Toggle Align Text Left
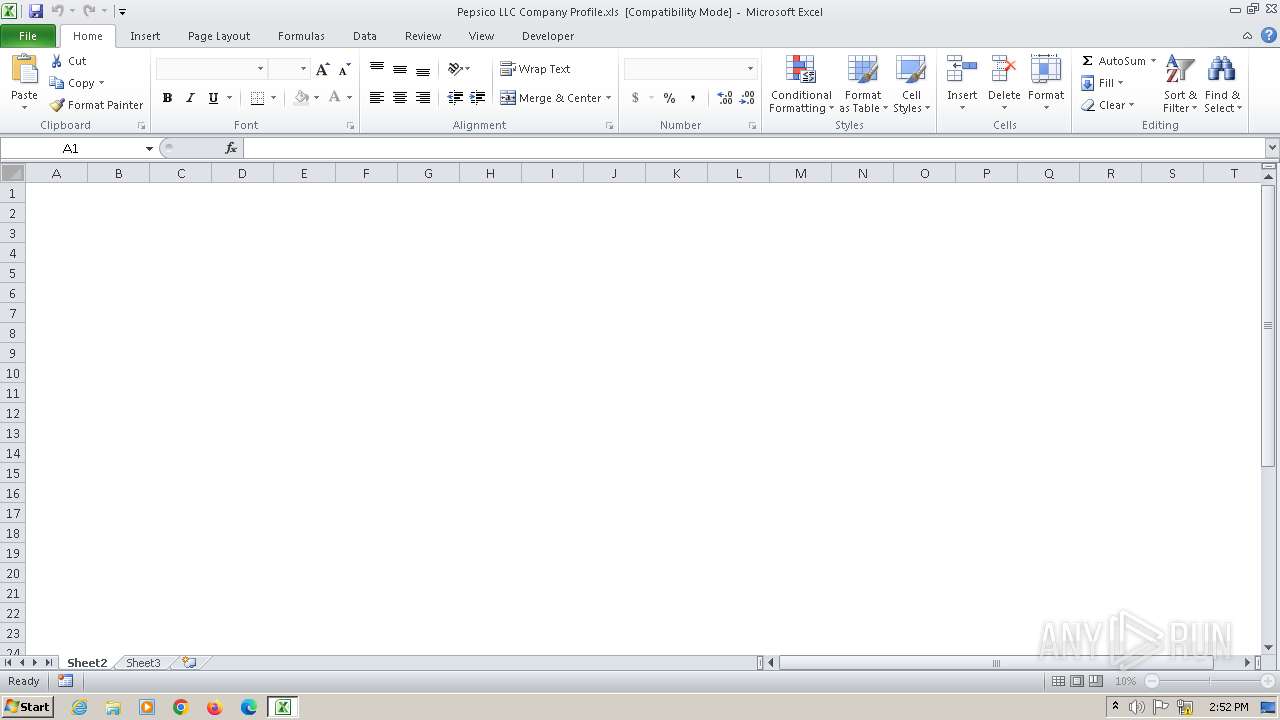 tap(377, 98)
